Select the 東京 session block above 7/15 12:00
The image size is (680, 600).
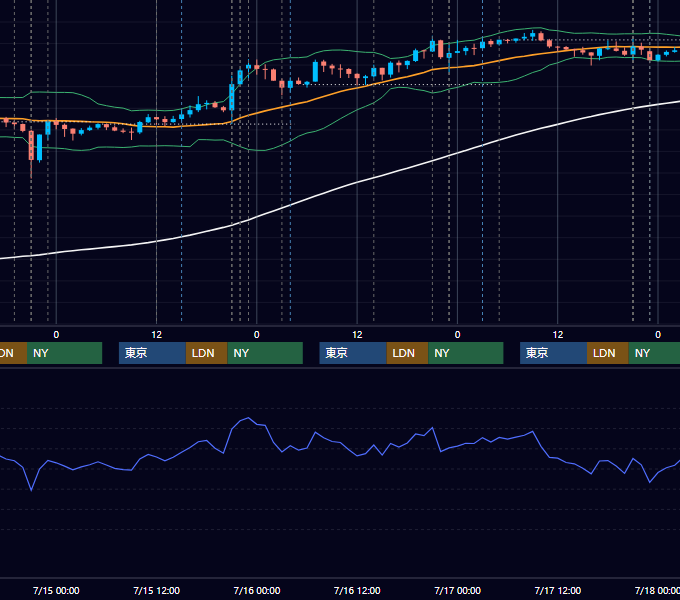tap(152, 353)
